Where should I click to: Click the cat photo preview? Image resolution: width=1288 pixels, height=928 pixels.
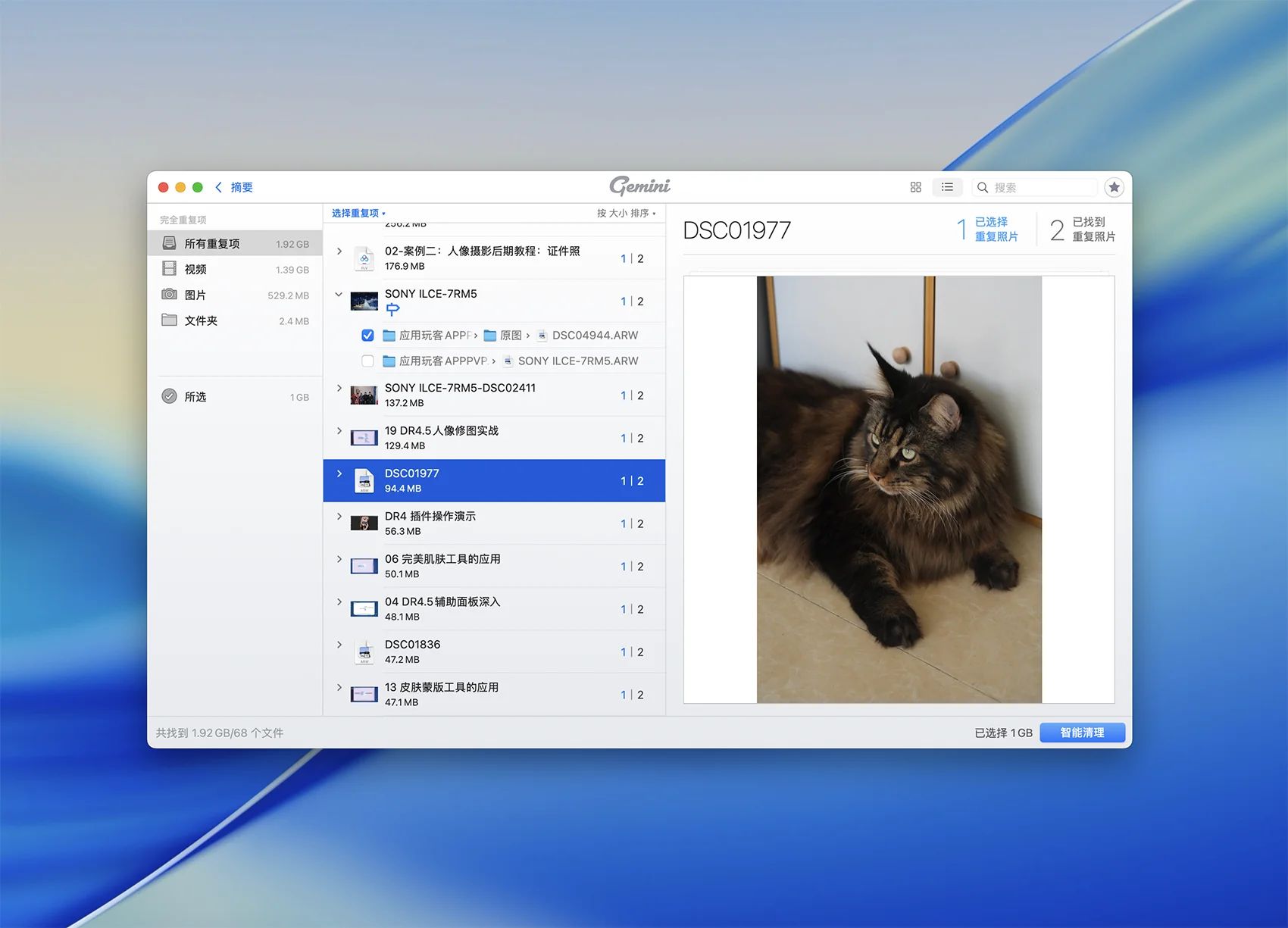899,489
